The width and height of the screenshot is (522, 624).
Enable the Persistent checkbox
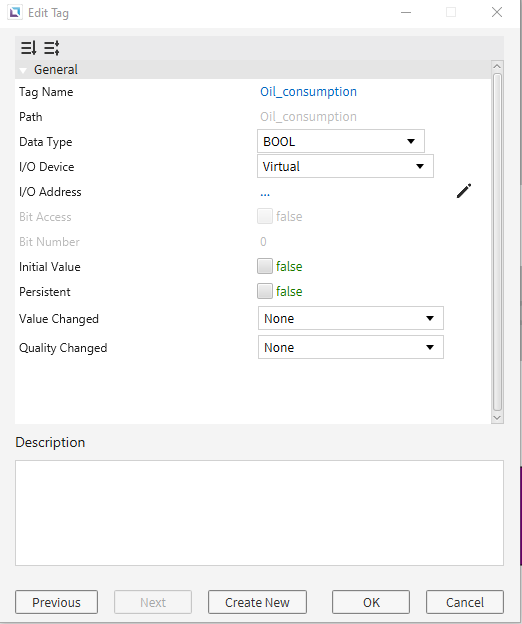tap(265, 291)
